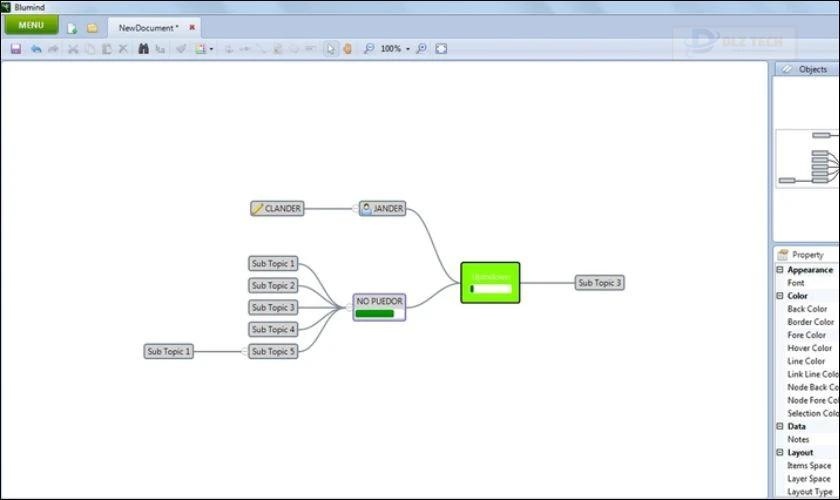Paste from clipboard in toolbar
Screen dimensions: 840x500
[x=107, y=49]
